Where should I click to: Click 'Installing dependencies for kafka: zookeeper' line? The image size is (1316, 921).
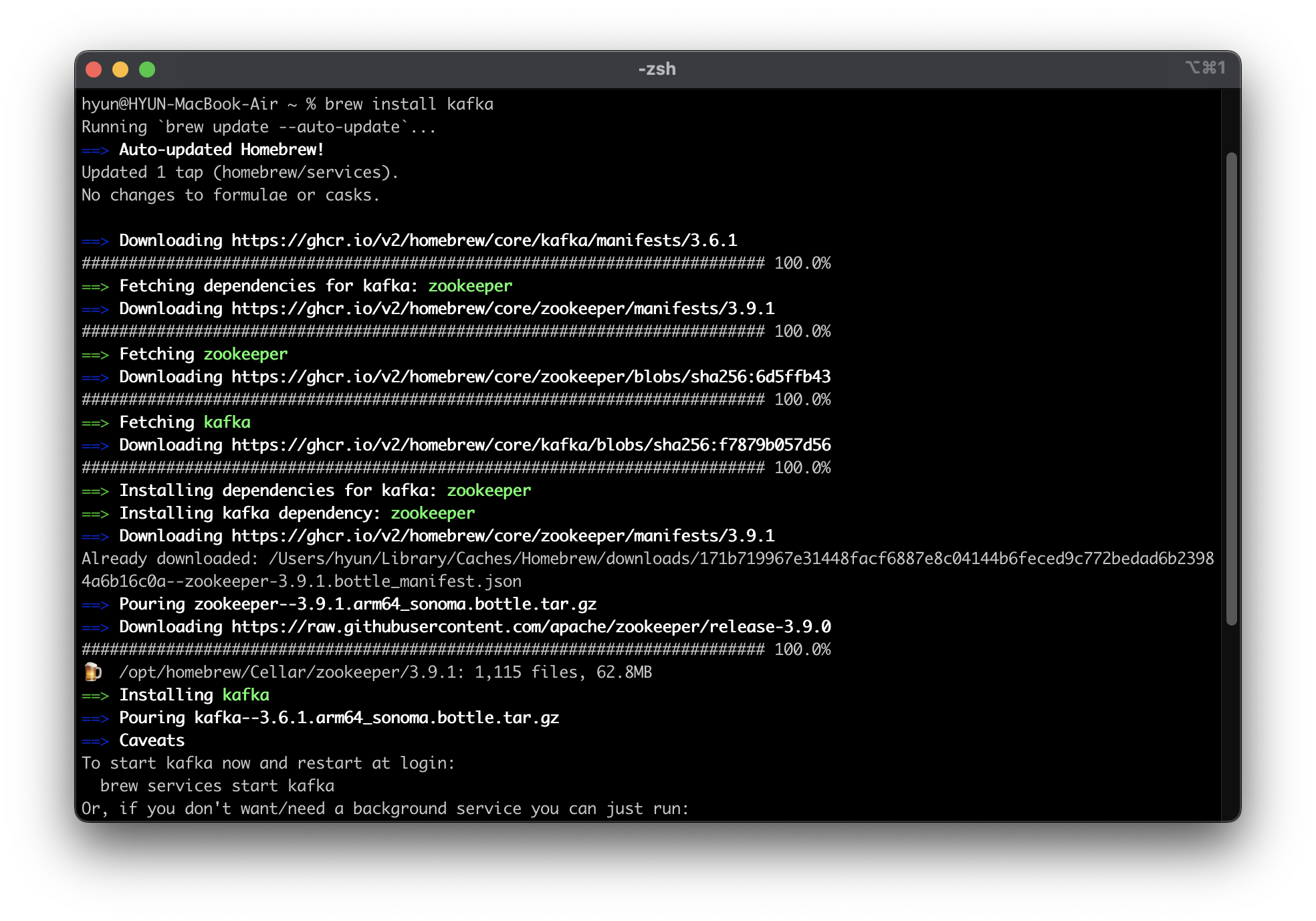click(x=306, y=491)
